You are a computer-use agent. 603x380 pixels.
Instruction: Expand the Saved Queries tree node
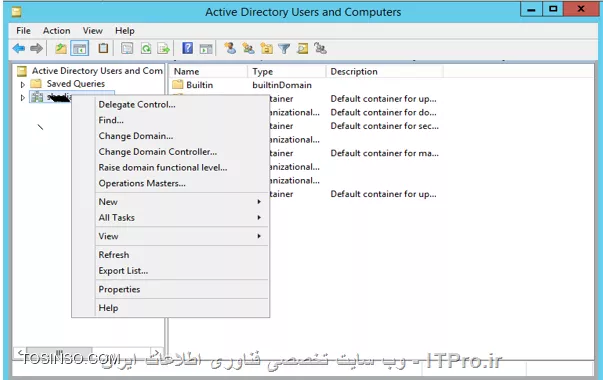click(x=23, y=84)
